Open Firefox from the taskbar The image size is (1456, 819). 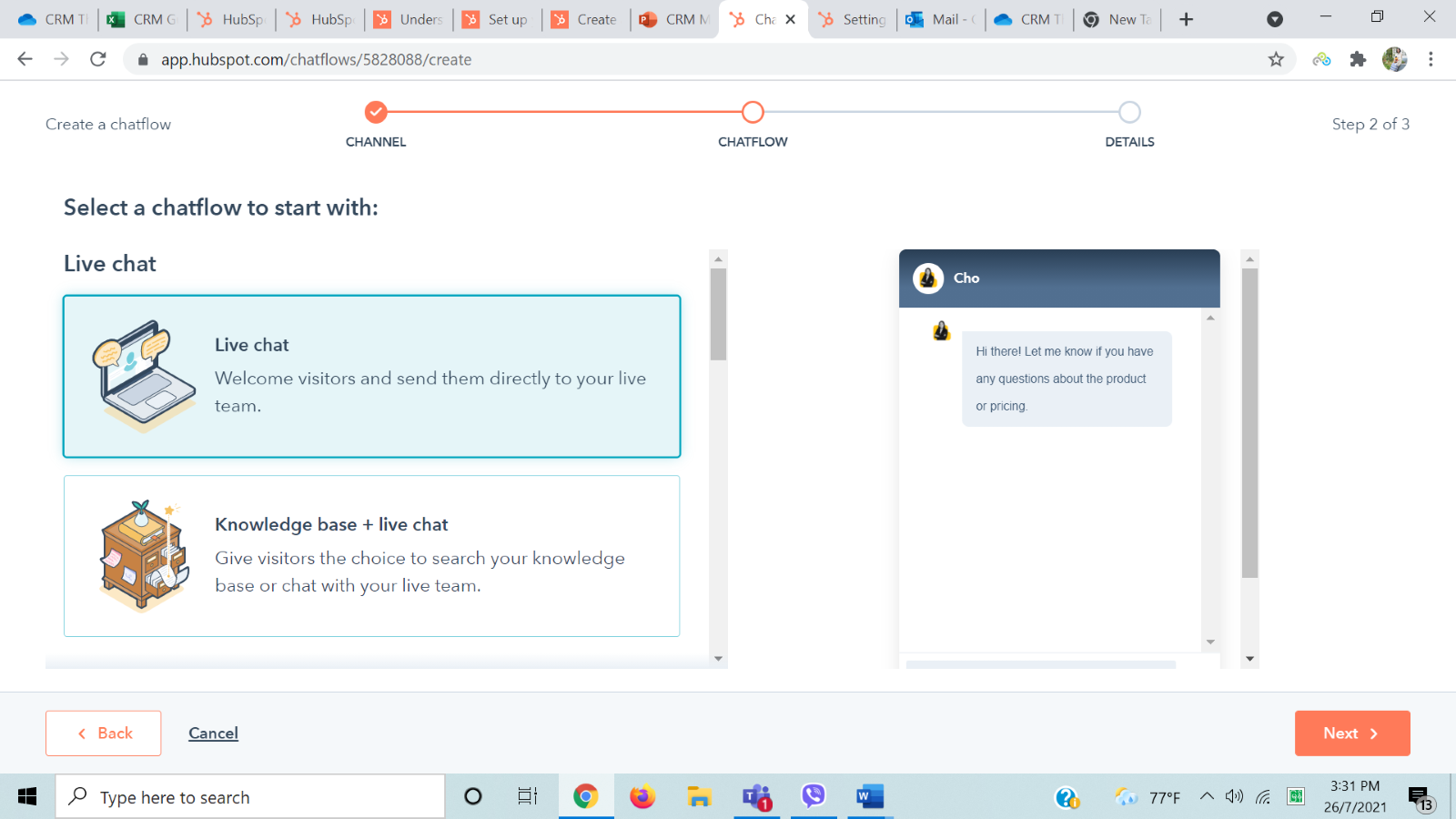tap(642, 797)
